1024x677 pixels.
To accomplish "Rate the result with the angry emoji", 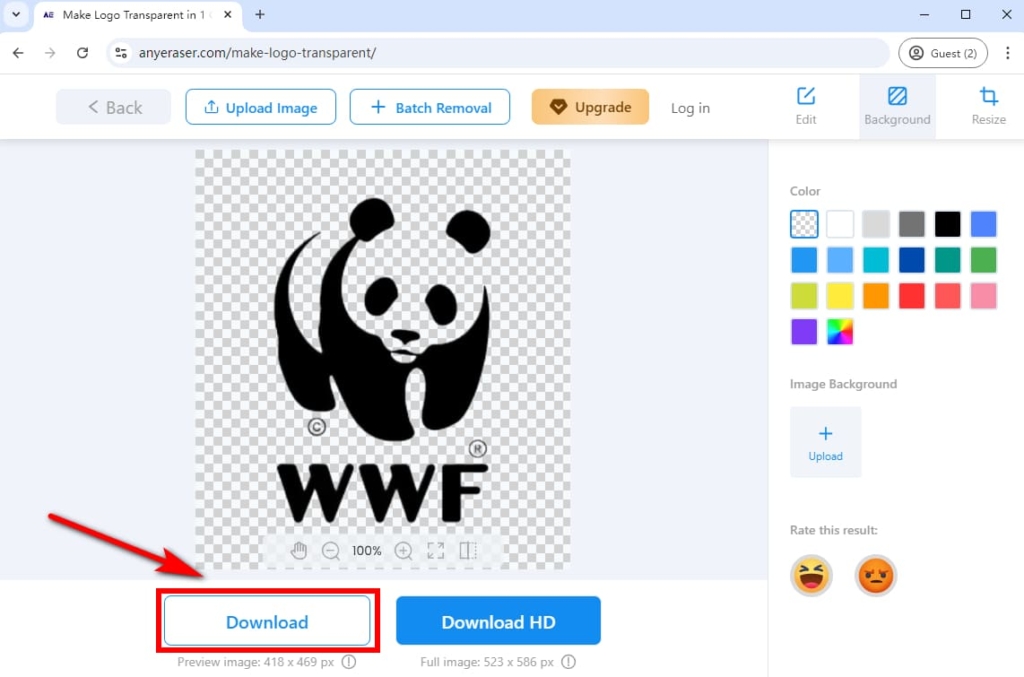I will [876, 576].
